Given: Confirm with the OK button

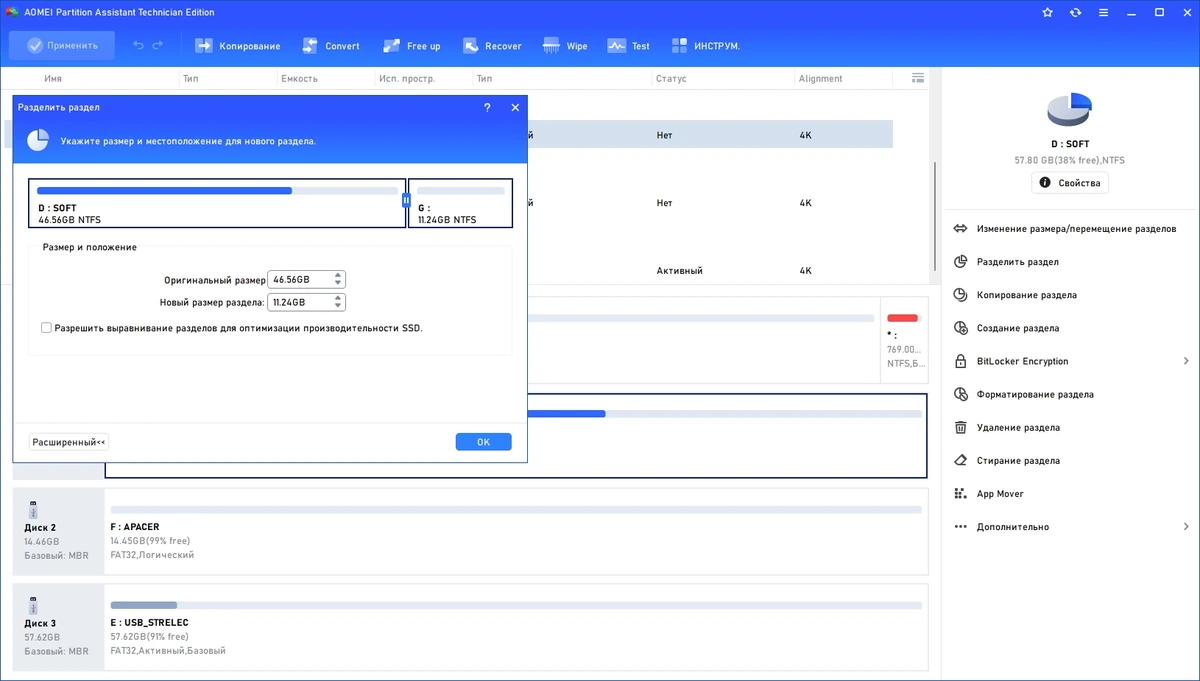Looking at the screenshot, I should (x=483, y=442).
